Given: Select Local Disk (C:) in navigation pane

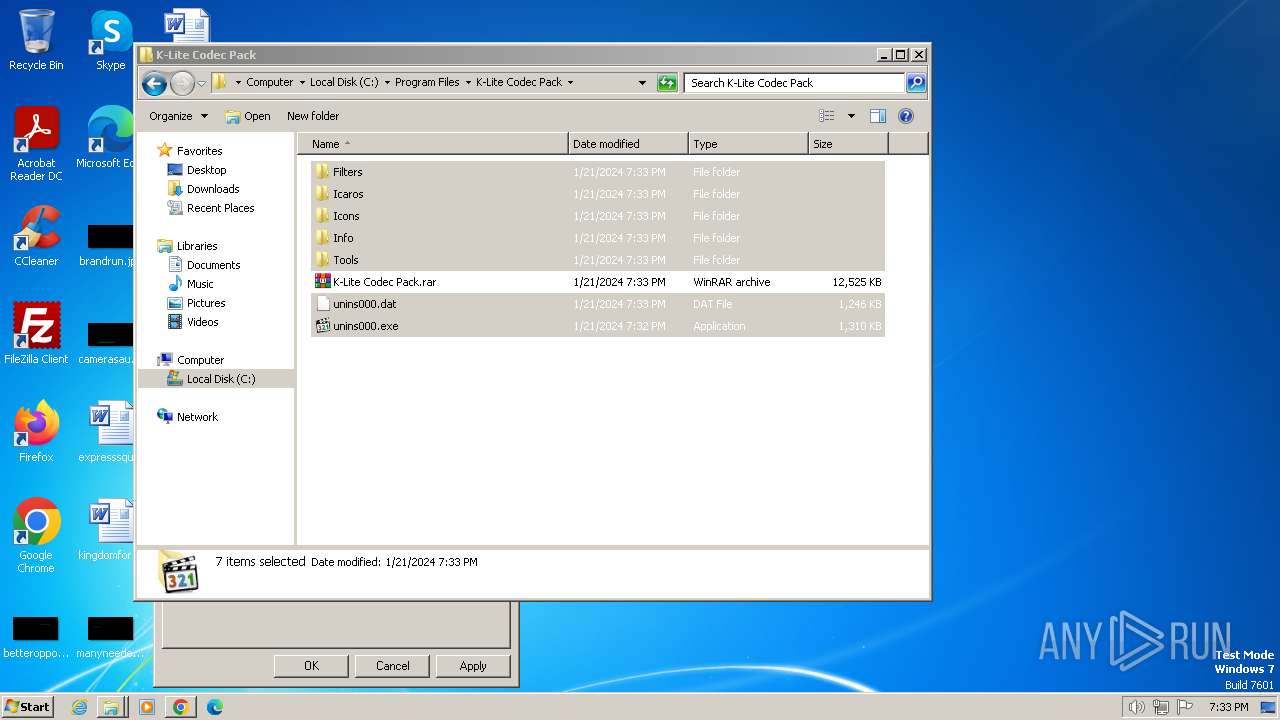Looking at the screenshot, I should click(x=220, y=379).
